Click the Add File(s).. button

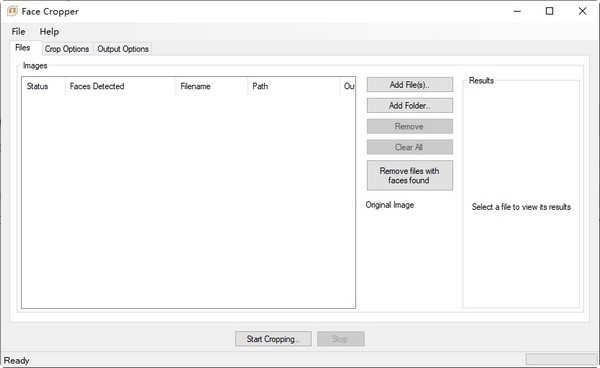click(x=409, y=85)
